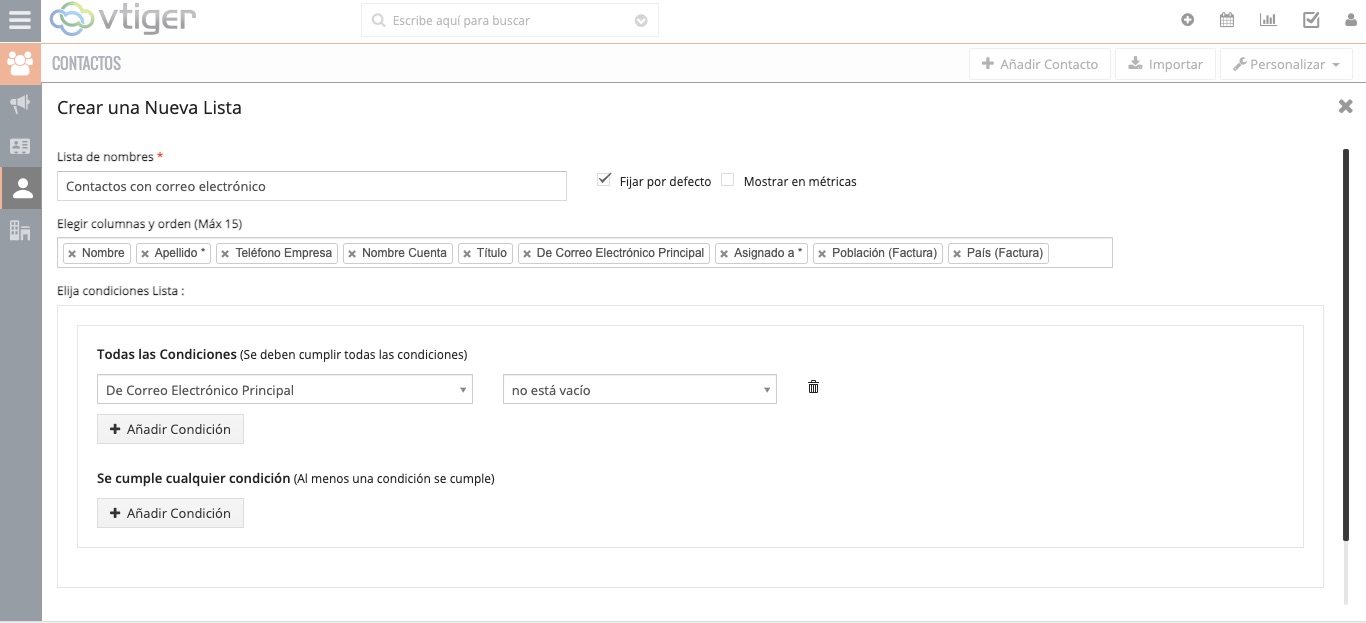This screenshot has height=623, width=1366.
Task: Add condition under Se cumple cualquier condición
Action: 170,513
